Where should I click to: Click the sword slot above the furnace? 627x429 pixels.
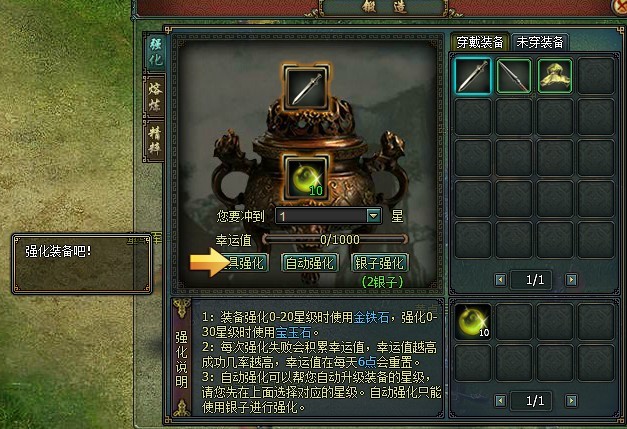(x=306, y=88)
